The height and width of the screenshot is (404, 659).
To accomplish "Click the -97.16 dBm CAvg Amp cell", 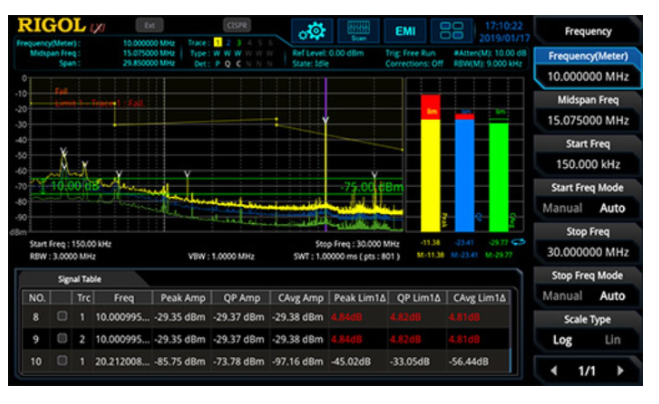I will point(300,361).
